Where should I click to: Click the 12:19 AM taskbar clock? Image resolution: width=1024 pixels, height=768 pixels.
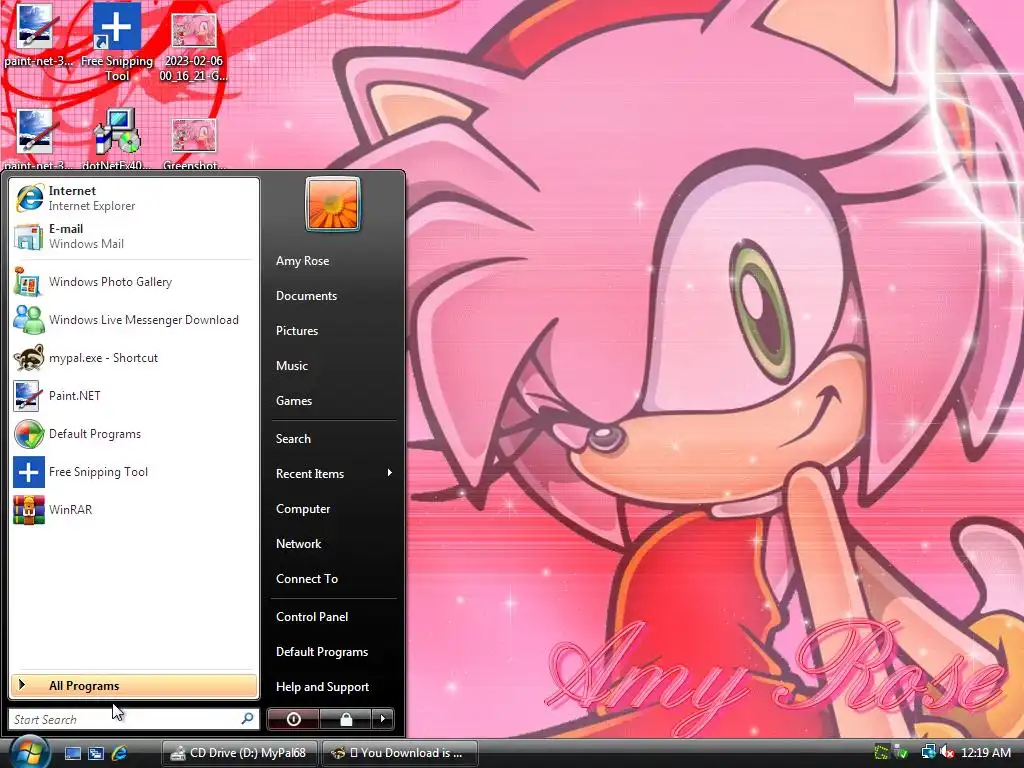[x=985, y=753]
